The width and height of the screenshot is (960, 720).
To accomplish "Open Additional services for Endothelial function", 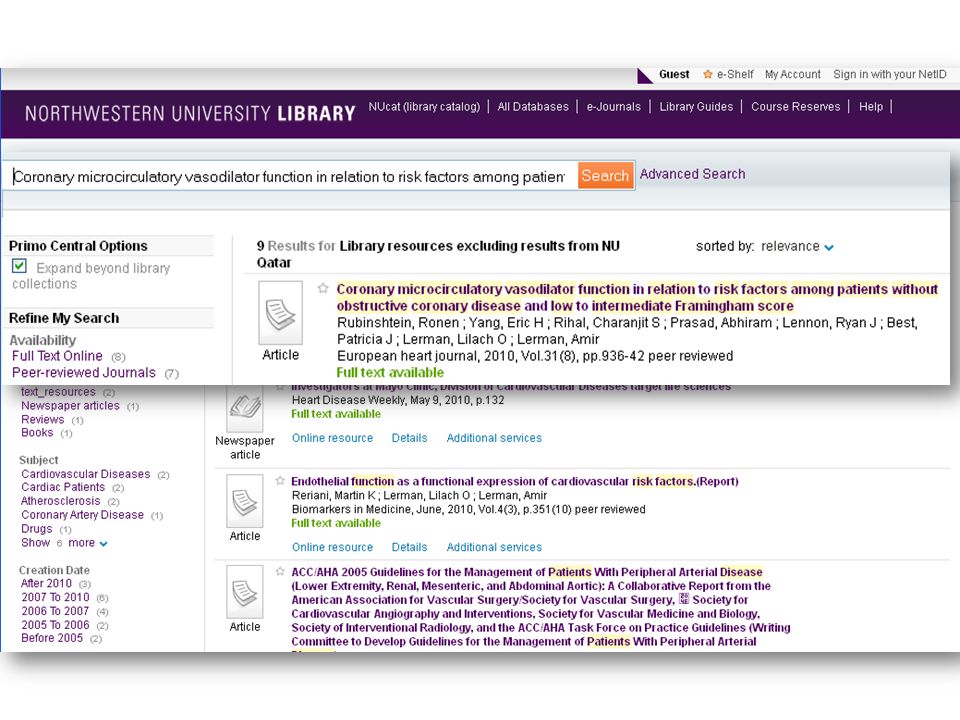I will coord(494,547).
